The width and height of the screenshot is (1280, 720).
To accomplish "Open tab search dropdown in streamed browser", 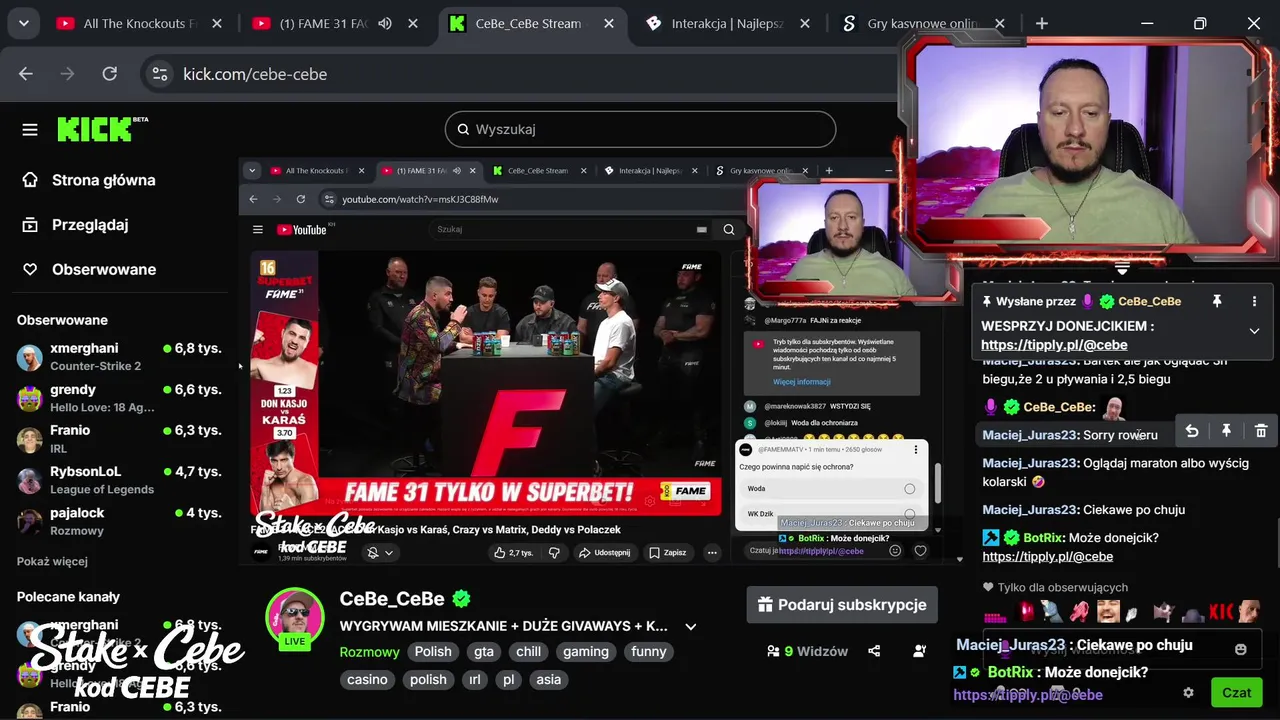I will pyautogui.click(x=252, y=170).
